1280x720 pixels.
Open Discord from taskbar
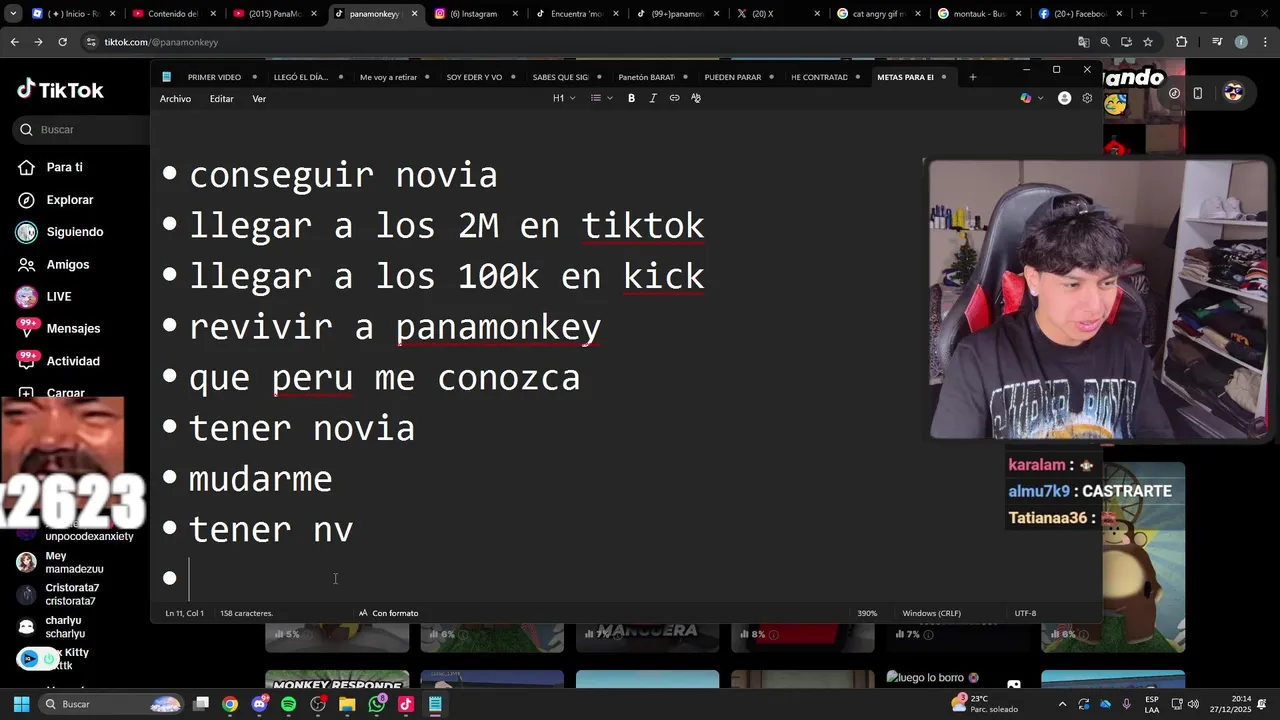[260, 704]
